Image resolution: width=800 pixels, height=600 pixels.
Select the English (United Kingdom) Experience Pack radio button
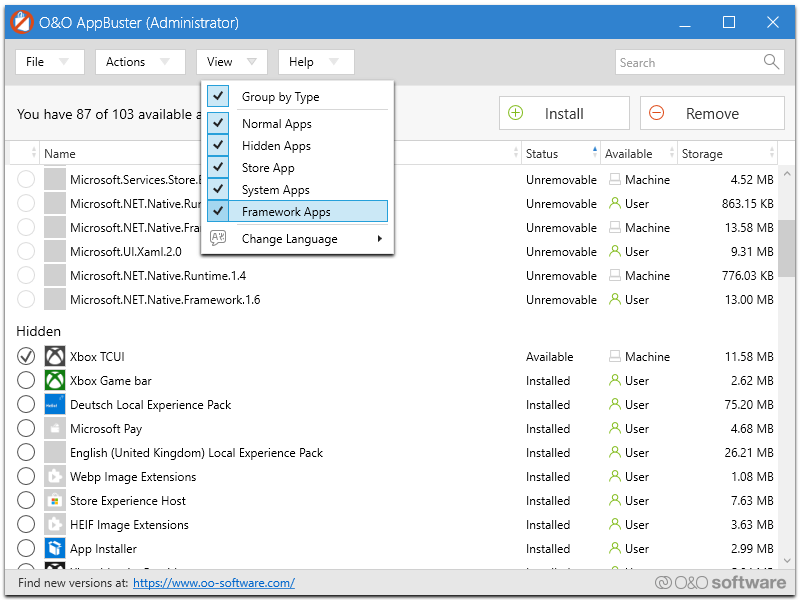[26, 452]
